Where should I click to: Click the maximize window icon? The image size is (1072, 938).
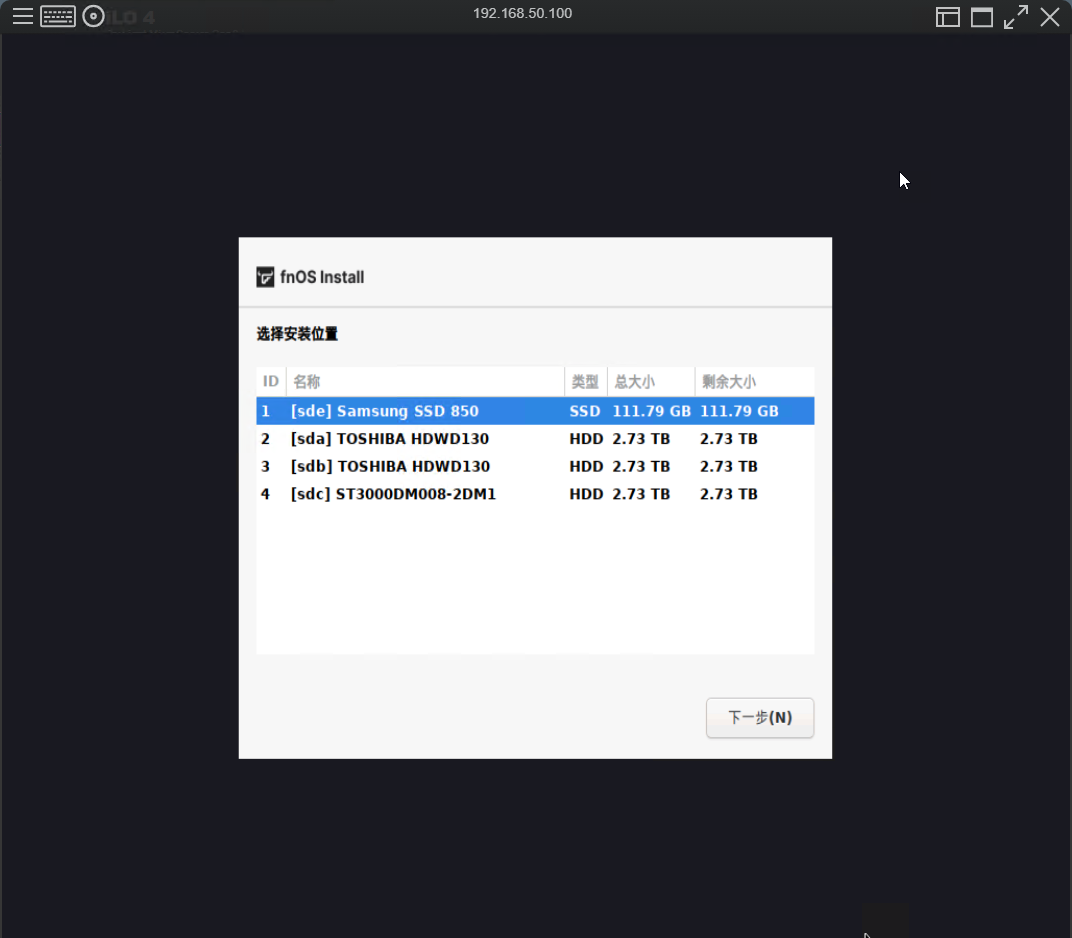[x=982, y=17]
